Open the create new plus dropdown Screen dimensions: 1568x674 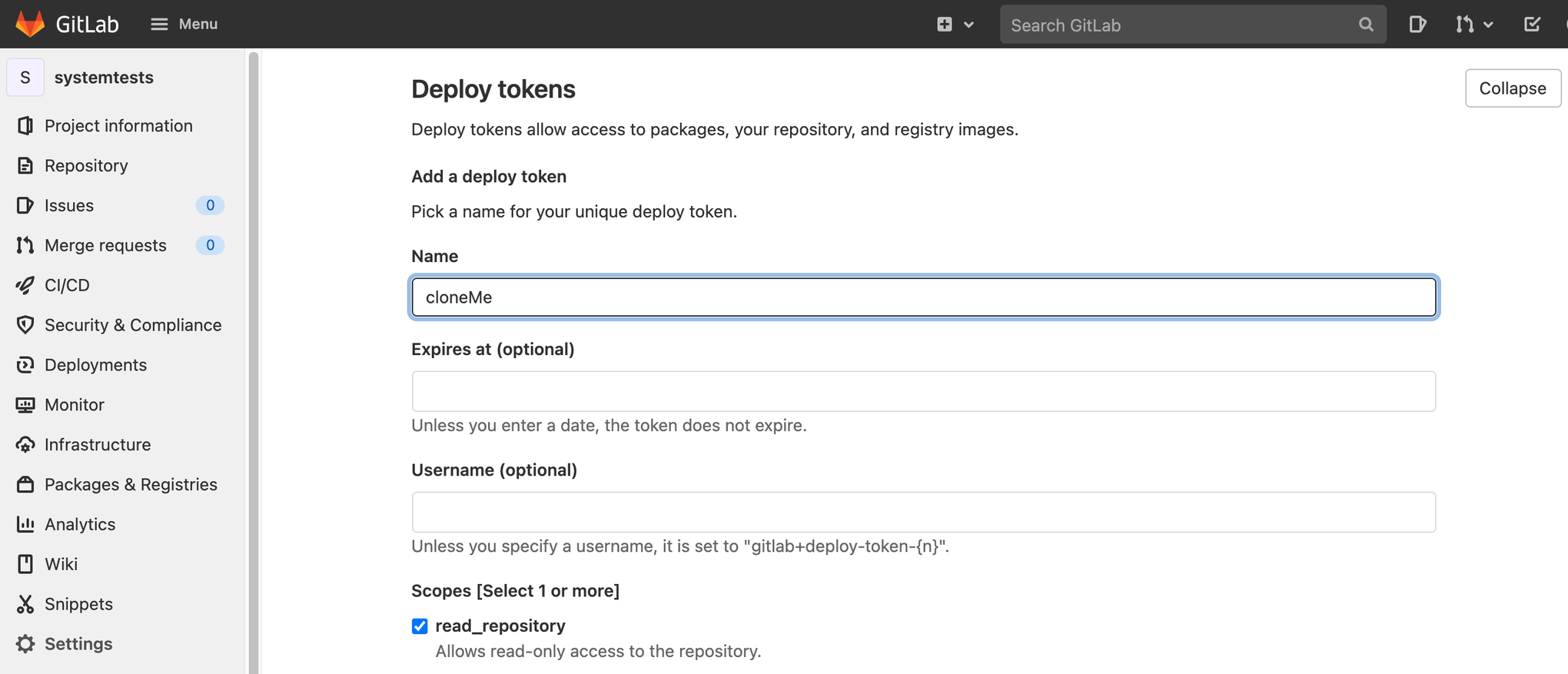coord(955,25)
